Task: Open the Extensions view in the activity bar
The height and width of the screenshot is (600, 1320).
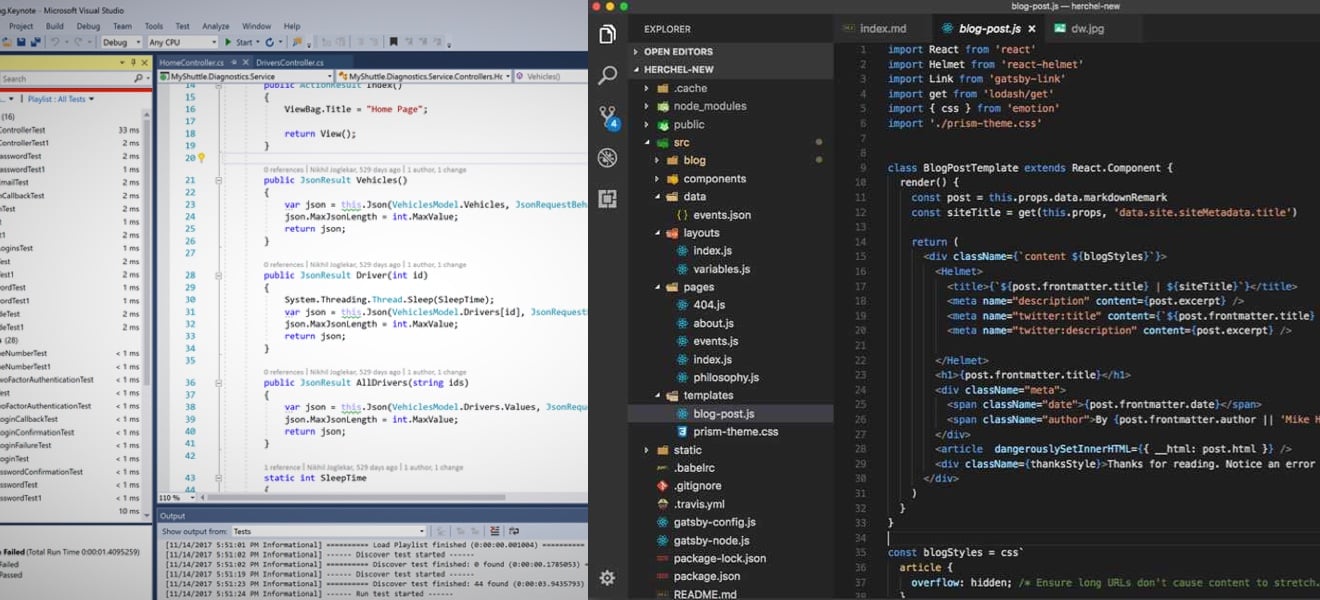Action: (x=607, y=199)
